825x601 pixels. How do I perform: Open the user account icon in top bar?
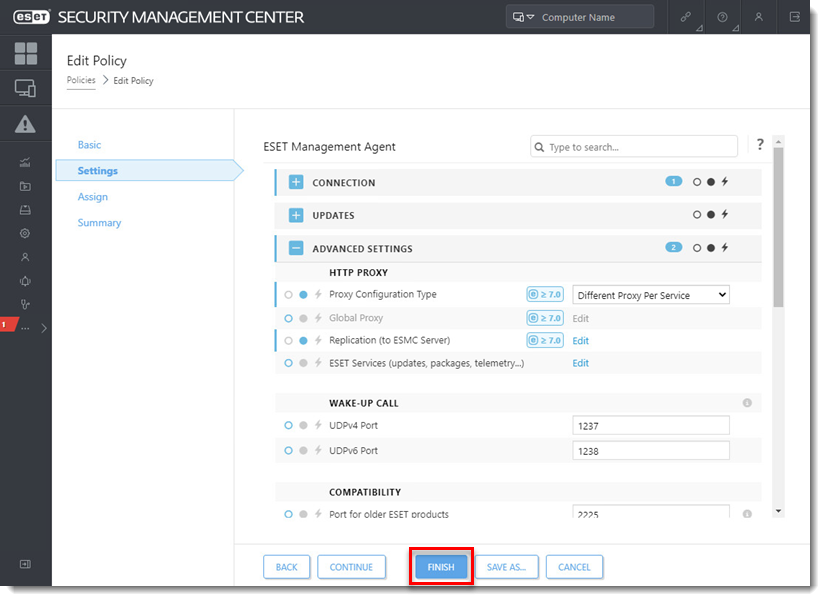point(758,17)
